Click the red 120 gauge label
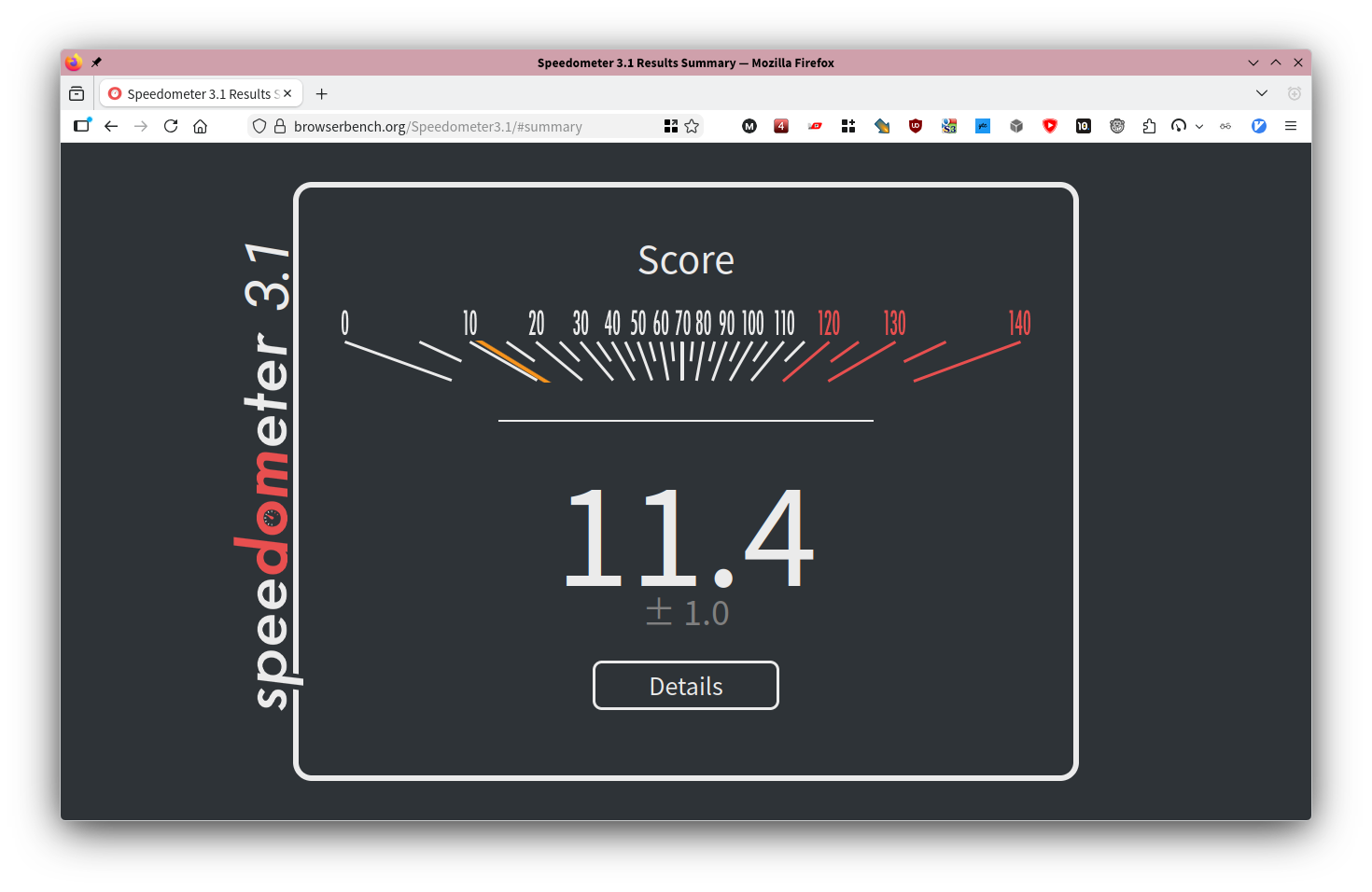The width and height of the screenshot is (1372, 892). coord(829,324)
